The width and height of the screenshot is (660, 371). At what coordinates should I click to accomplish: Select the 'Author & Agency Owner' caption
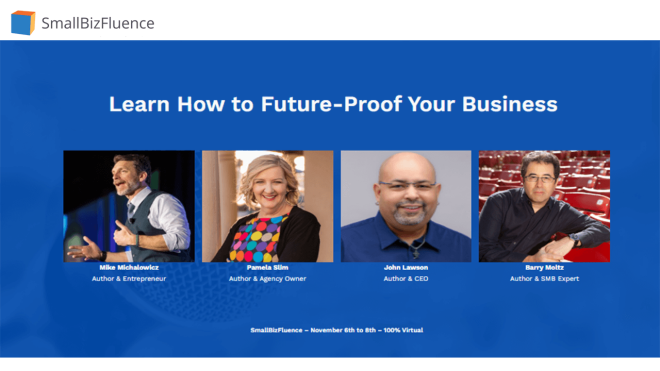click(267, 278)
